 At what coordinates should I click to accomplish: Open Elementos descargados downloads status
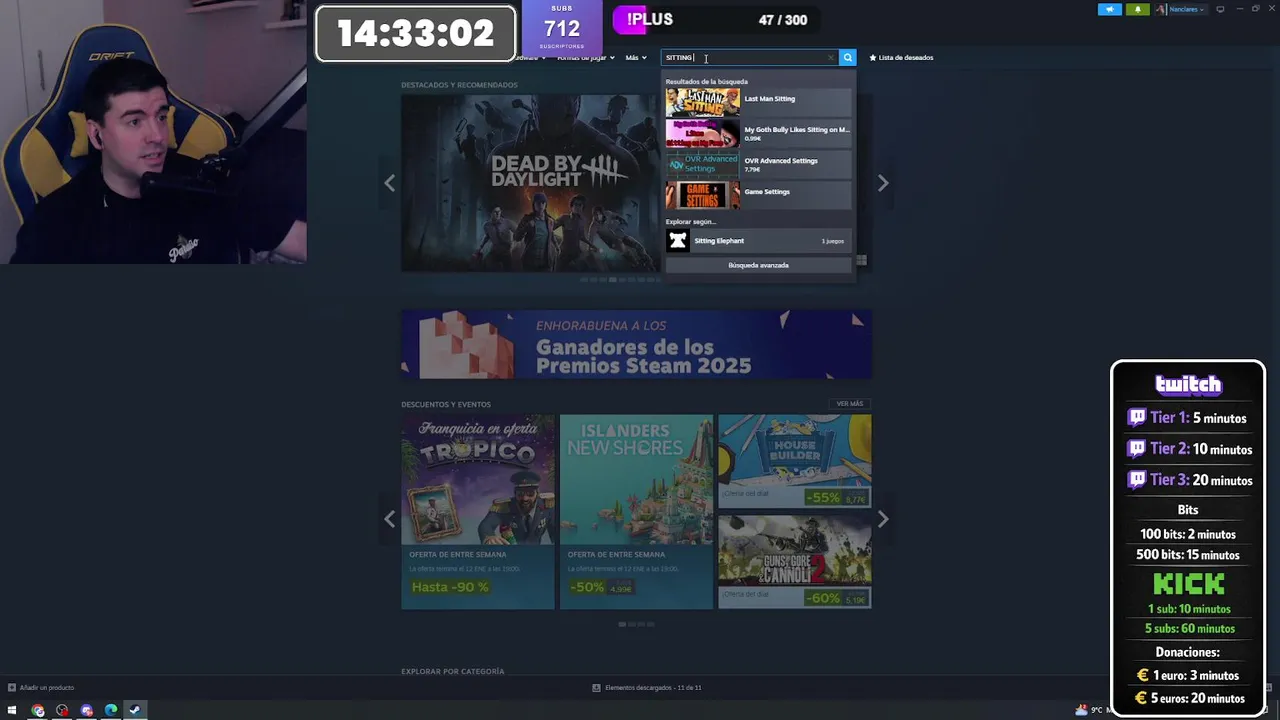[x=647, y=688]
